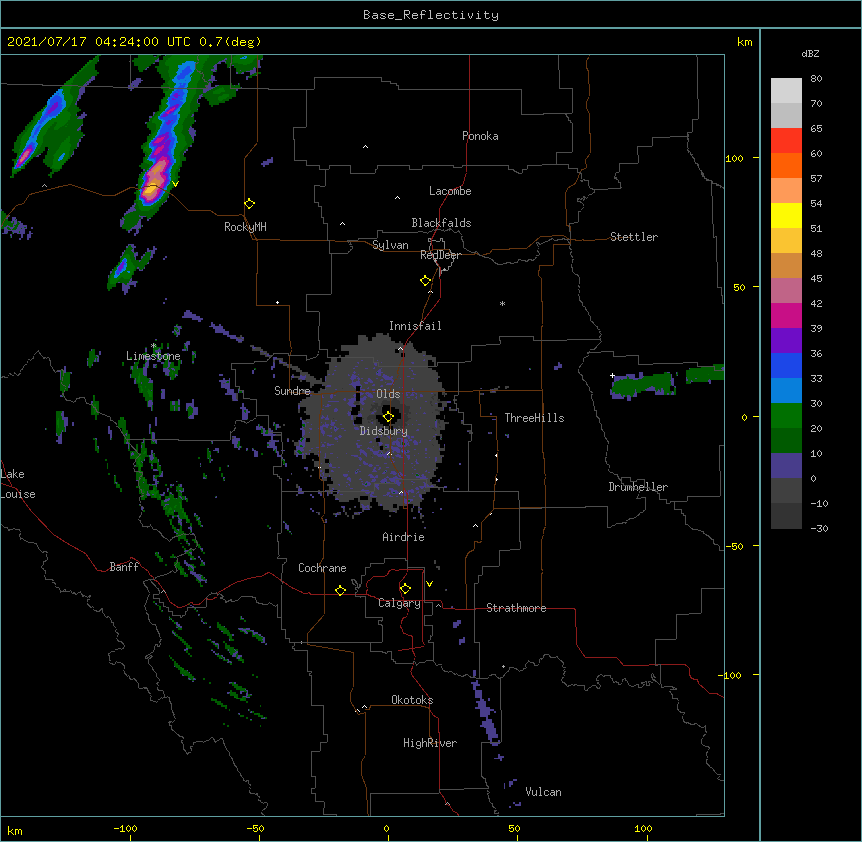Click the Base_Reflectivity title
Screen dimensions: 862x842
[x=431, y=15]
